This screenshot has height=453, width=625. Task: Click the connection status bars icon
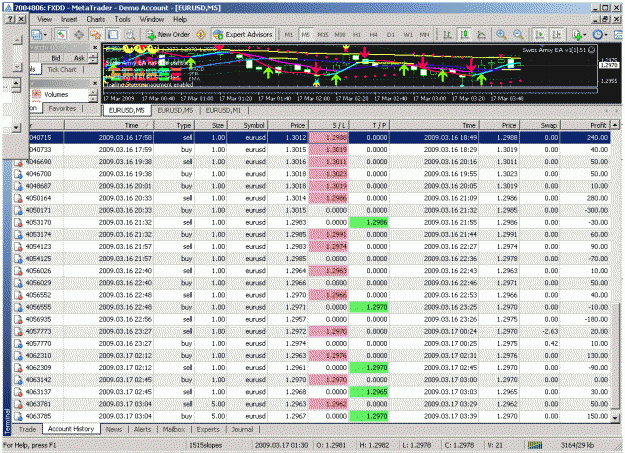(x=535, y=445)
